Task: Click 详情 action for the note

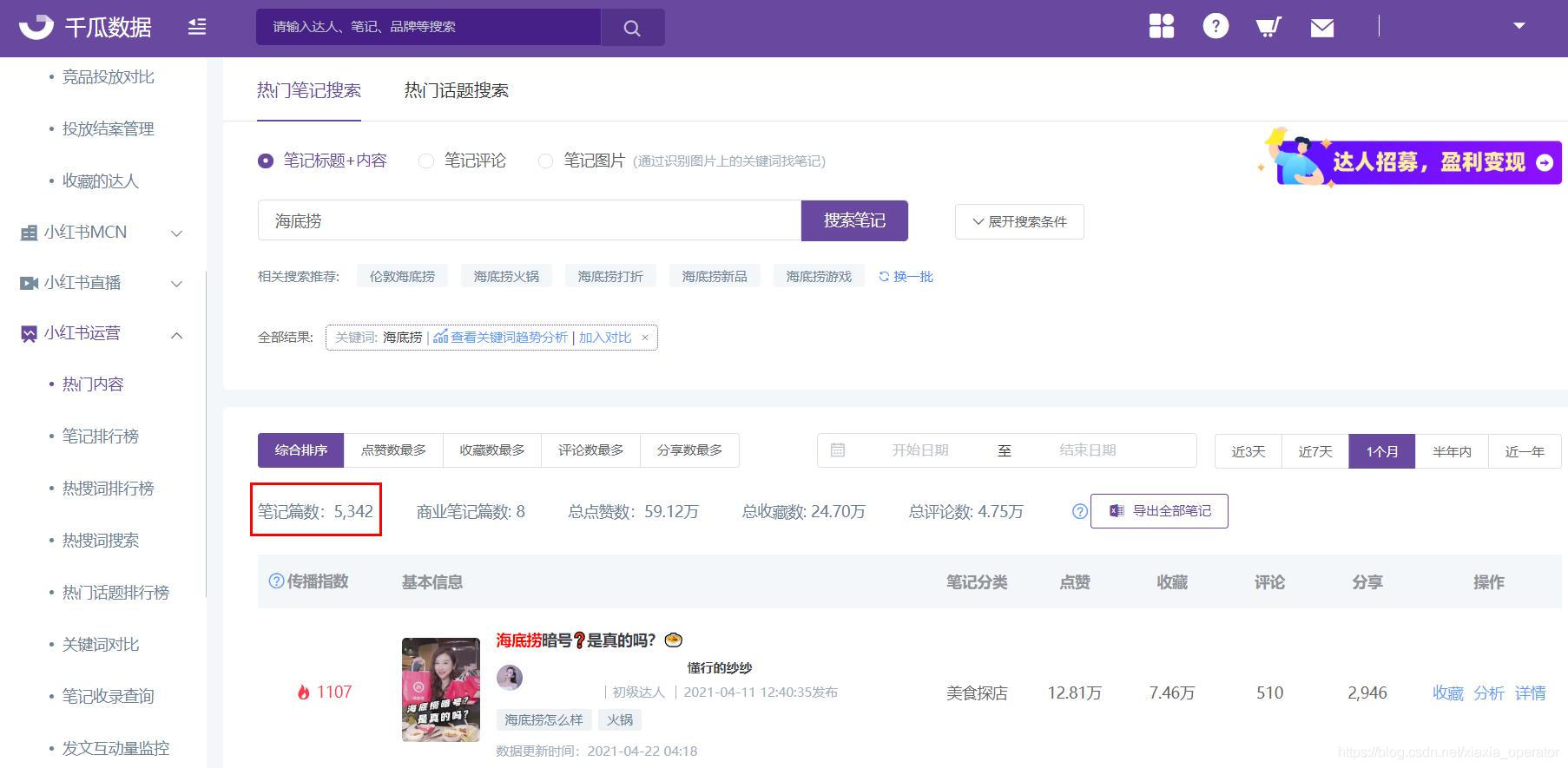Action: click(x=1530, y=693)
